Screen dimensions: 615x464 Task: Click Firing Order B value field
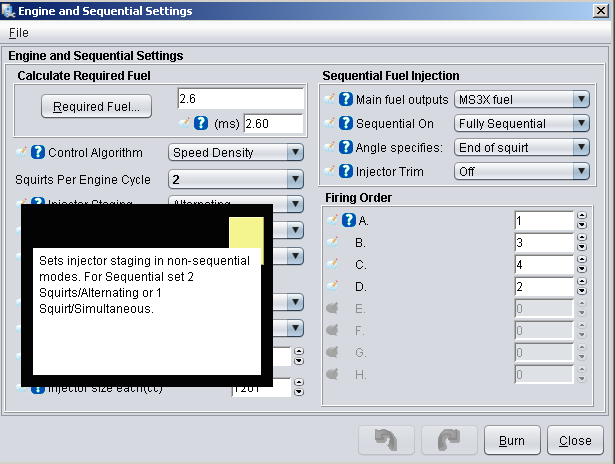tap(544, 242)
